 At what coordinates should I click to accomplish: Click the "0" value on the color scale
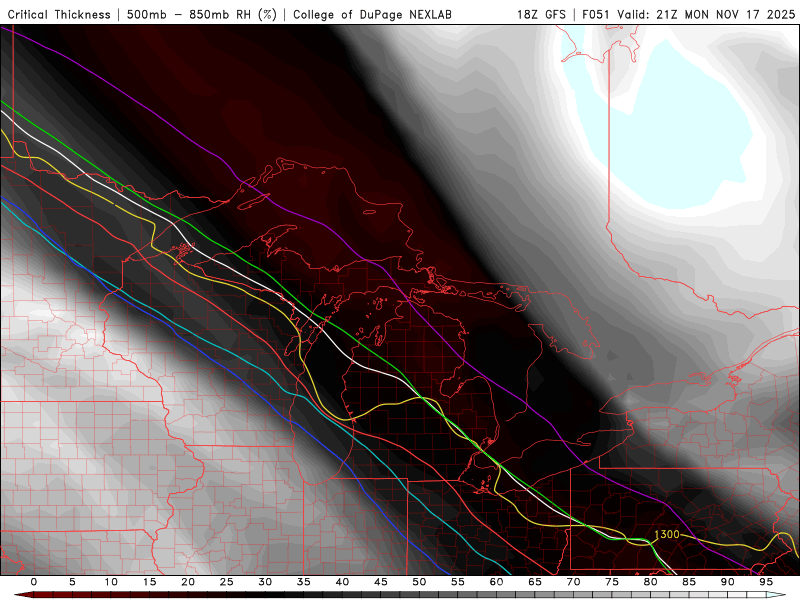click(34, 582)
